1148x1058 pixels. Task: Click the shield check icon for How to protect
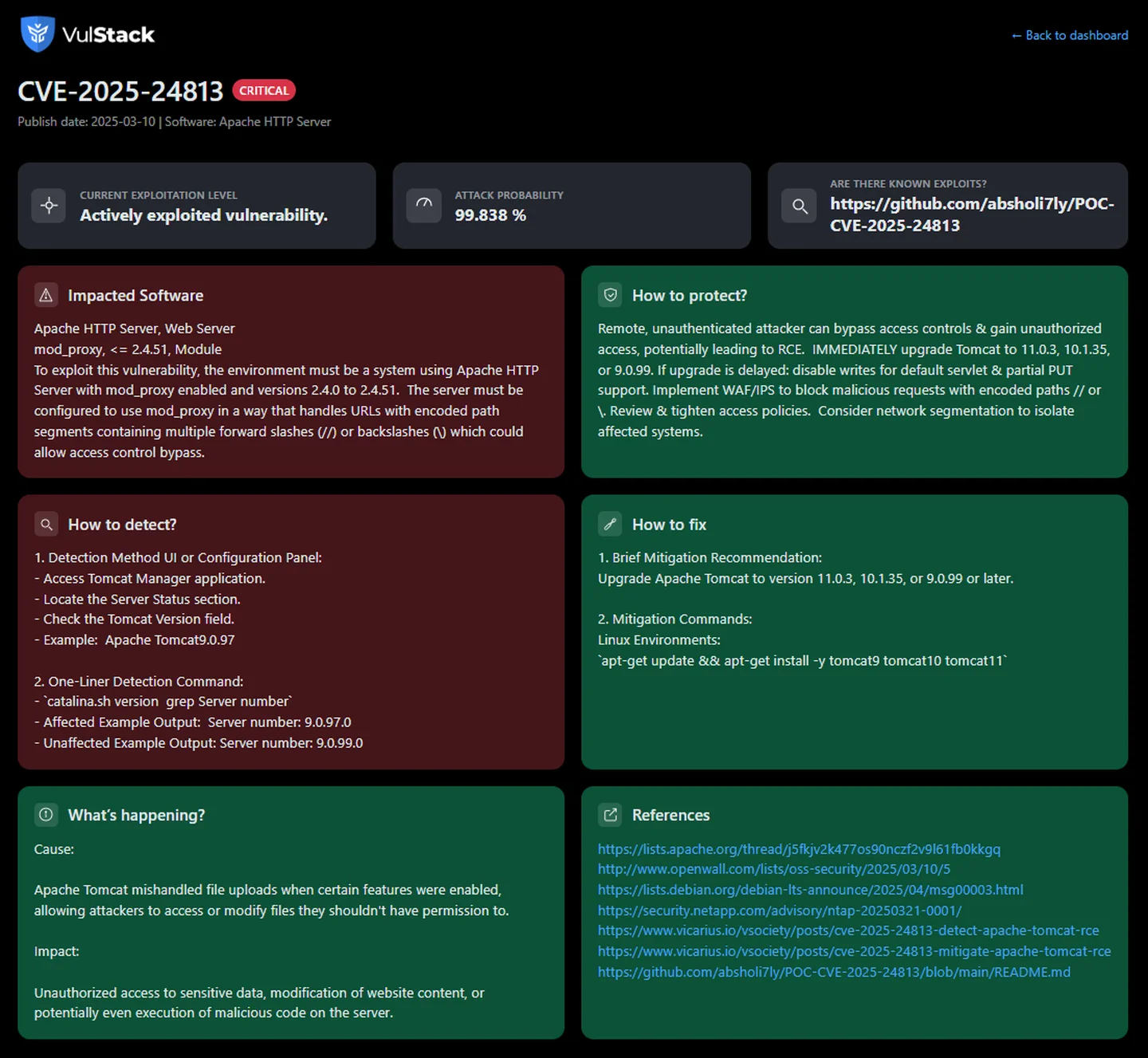click(611, 296)
